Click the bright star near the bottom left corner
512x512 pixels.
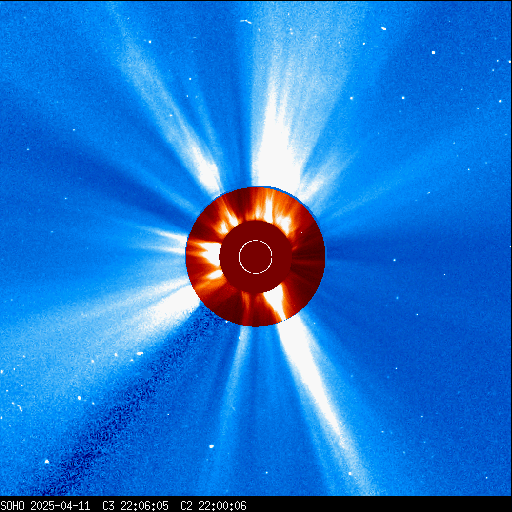(47, 462)
